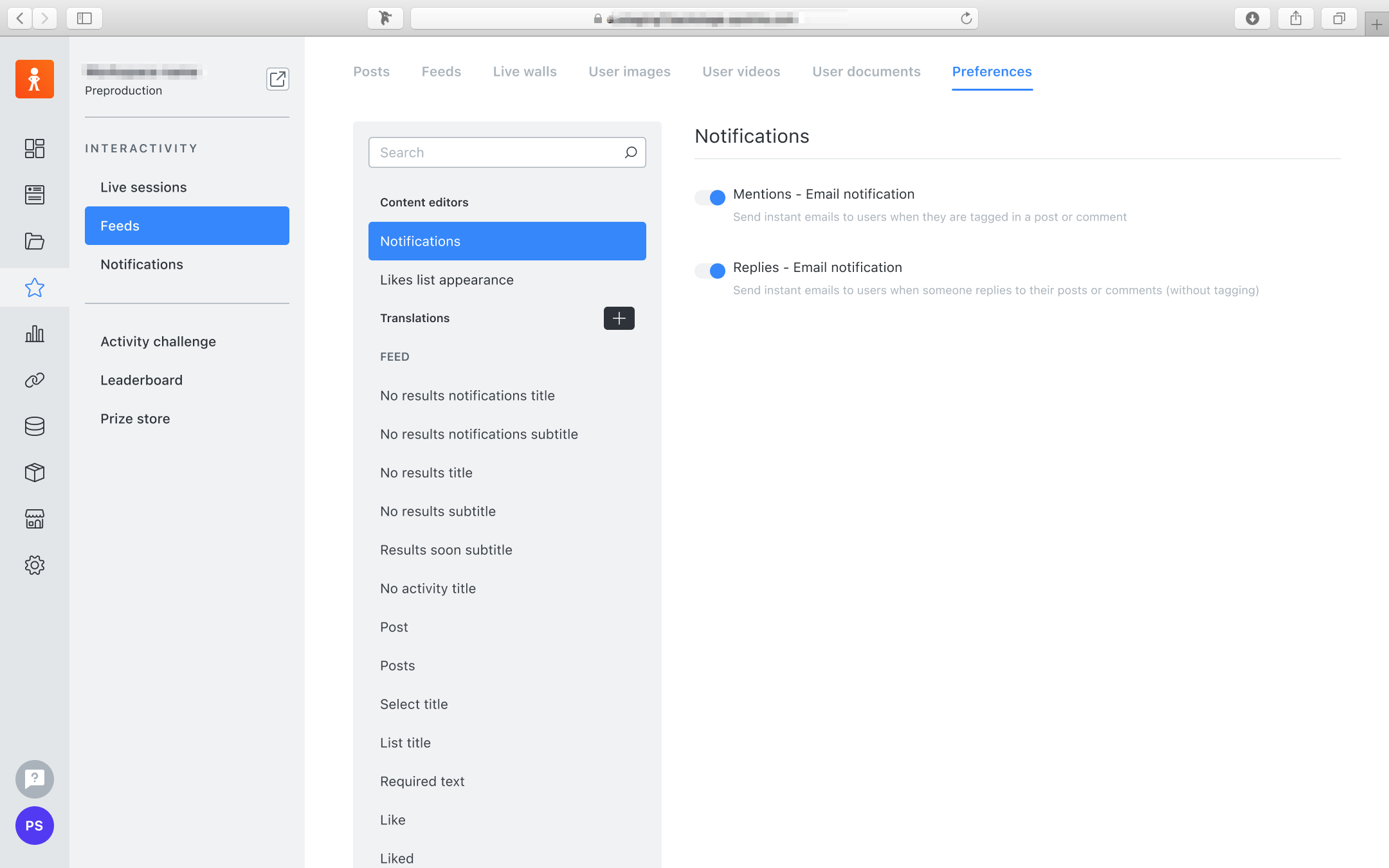
Task: Toggle the browser sidebar icon
Action: tap(84, 18)
